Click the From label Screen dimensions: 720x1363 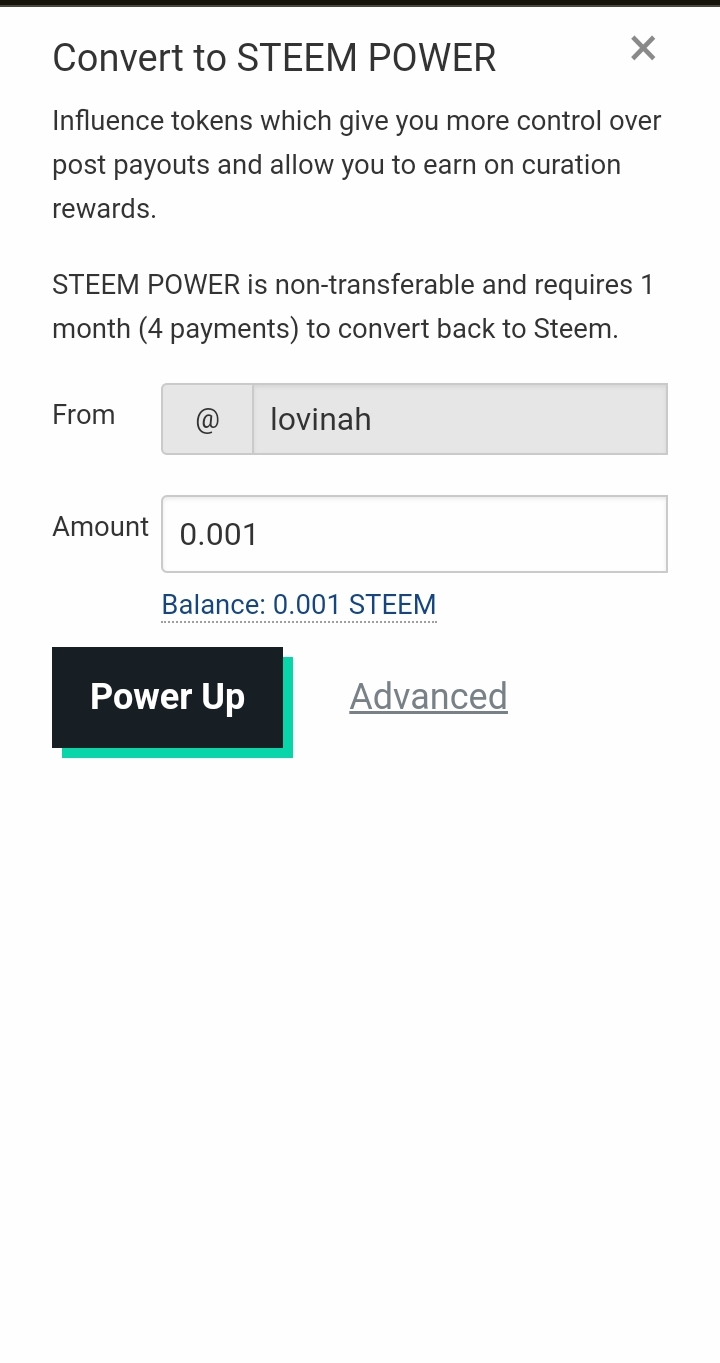tap(84, 415)
